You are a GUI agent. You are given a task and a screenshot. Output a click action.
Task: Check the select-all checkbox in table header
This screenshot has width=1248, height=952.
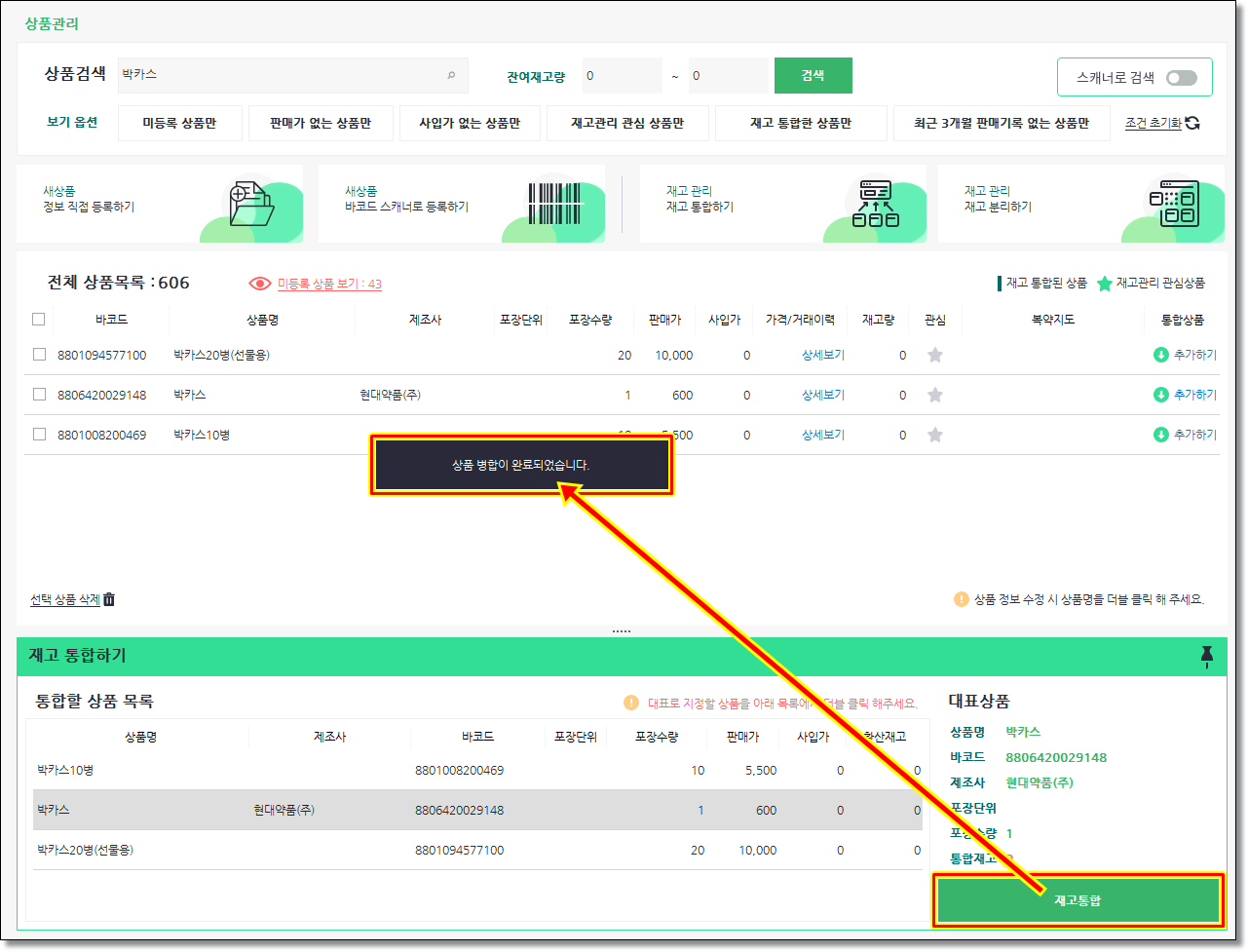(39, 319)
